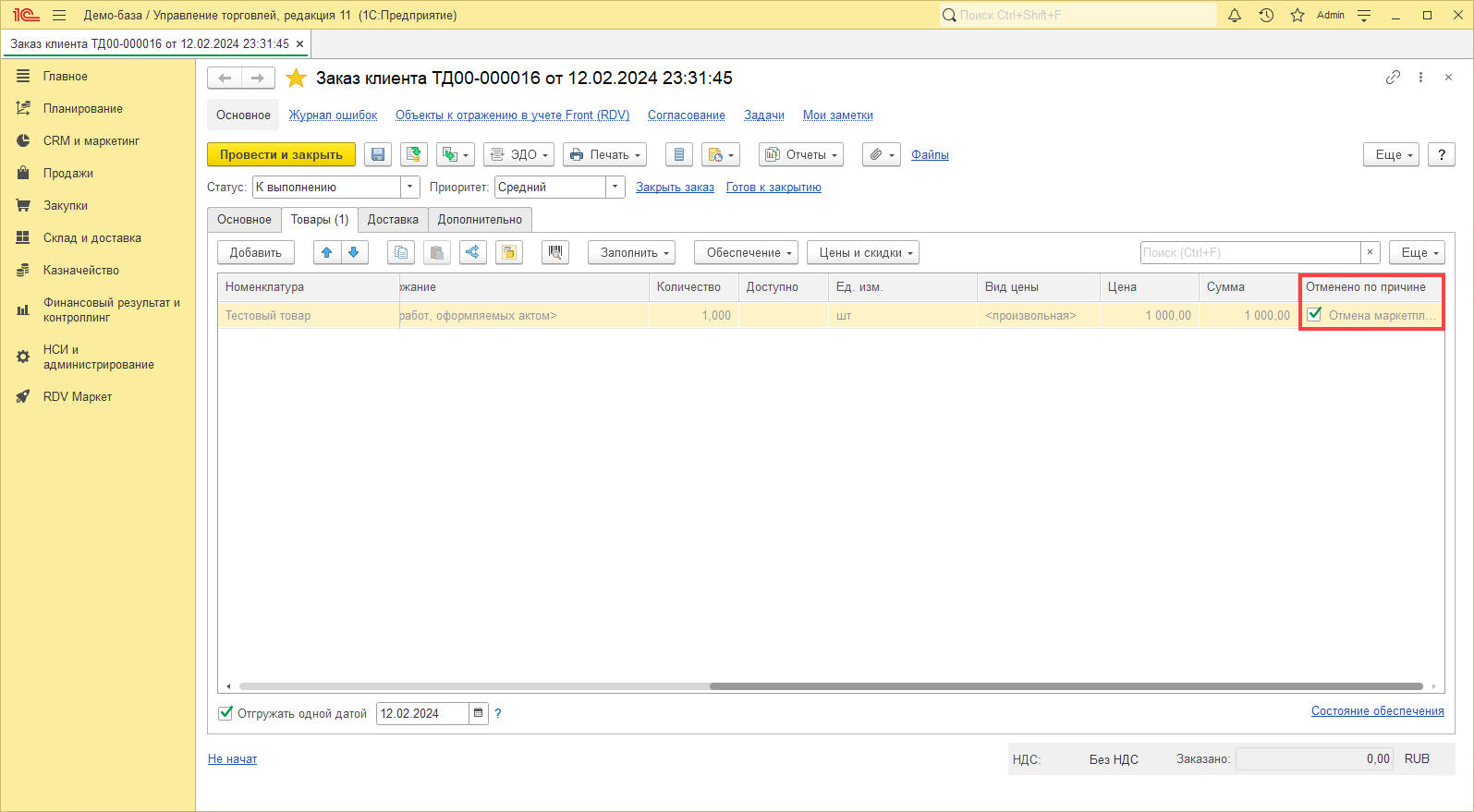Click the goods table horizontal scrollbar
Image resolution: width=1474 pixels, height=812 pixels.
click(x=1066, y=686)
